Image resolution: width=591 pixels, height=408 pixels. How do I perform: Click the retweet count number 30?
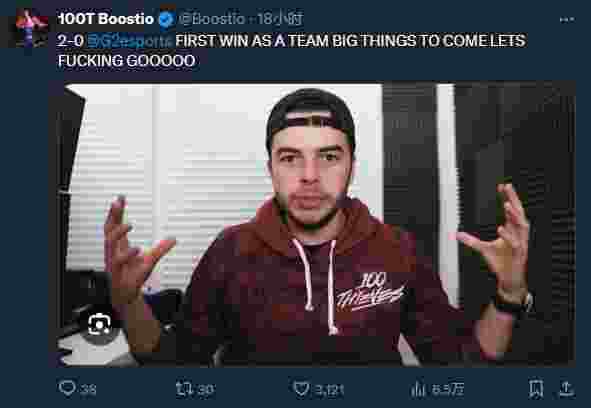point(206,389)
